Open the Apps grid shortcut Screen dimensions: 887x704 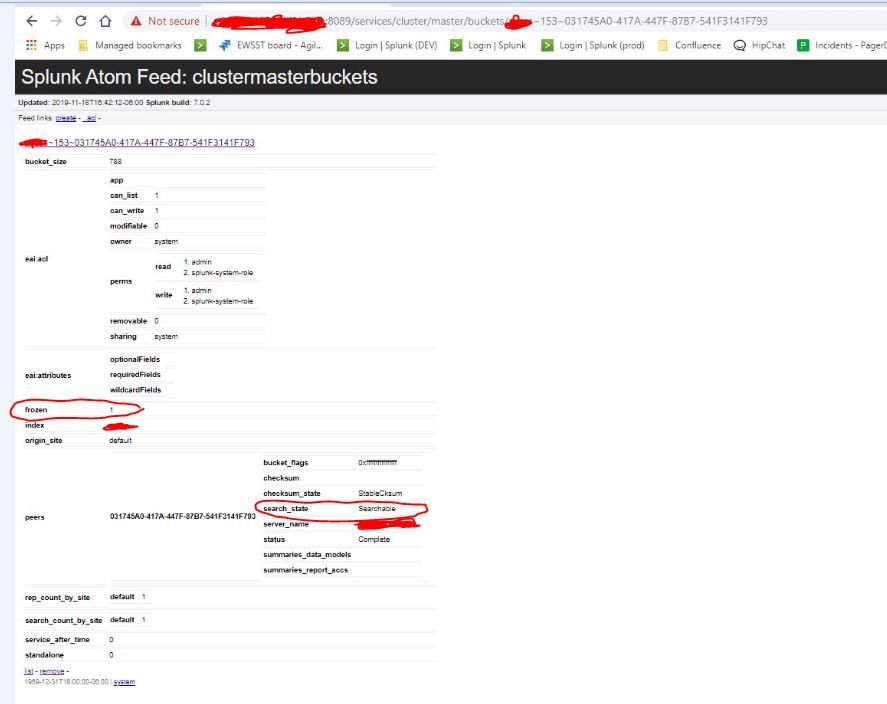(45, 45)
